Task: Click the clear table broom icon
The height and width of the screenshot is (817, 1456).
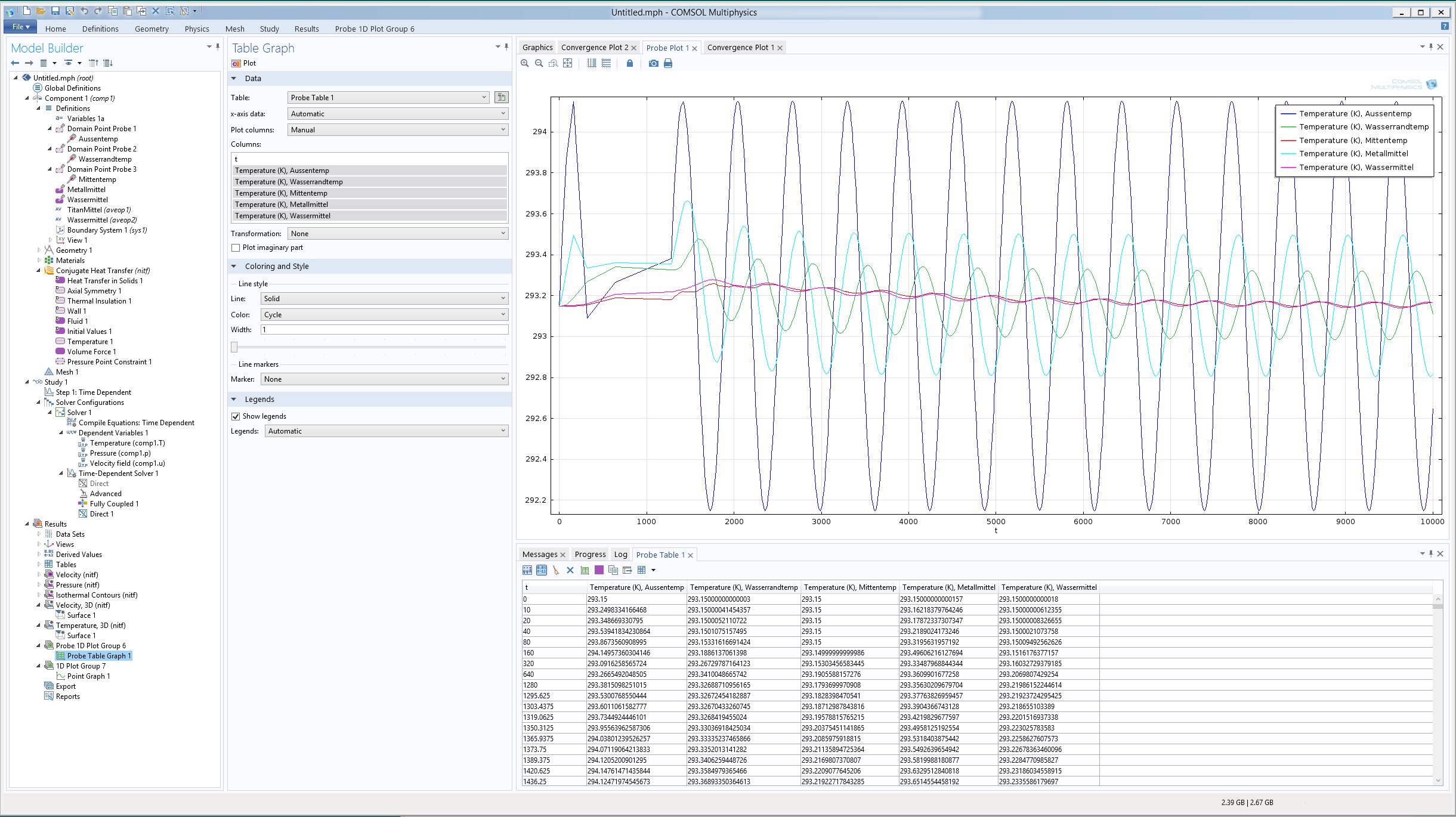Action: [x=556, y=570]
